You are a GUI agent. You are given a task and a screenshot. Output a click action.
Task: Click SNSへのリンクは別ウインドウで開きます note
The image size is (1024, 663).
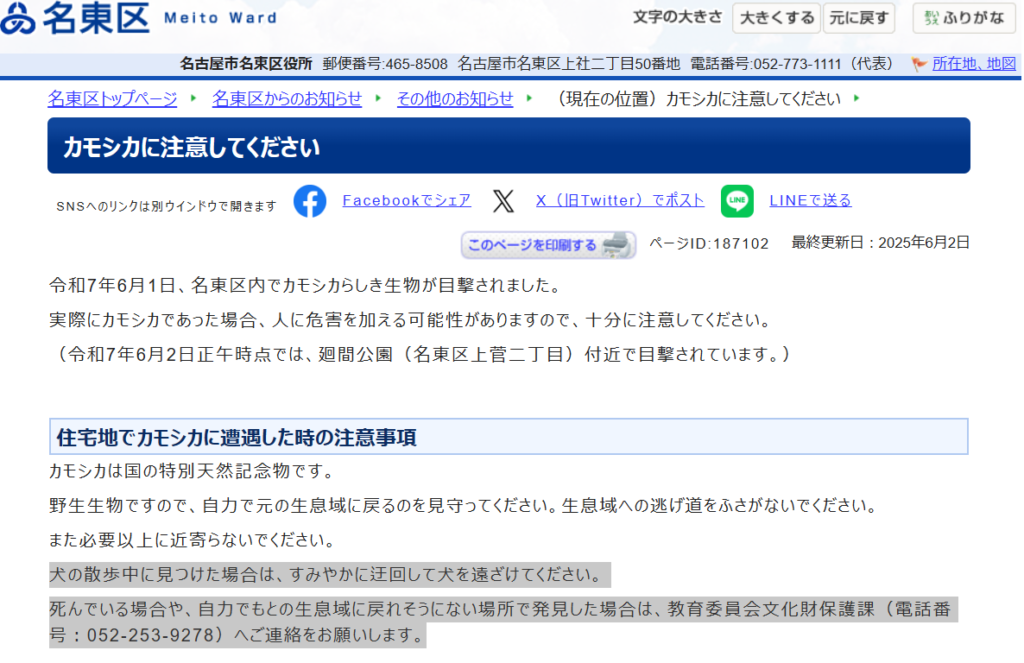[x=167, y=206]
